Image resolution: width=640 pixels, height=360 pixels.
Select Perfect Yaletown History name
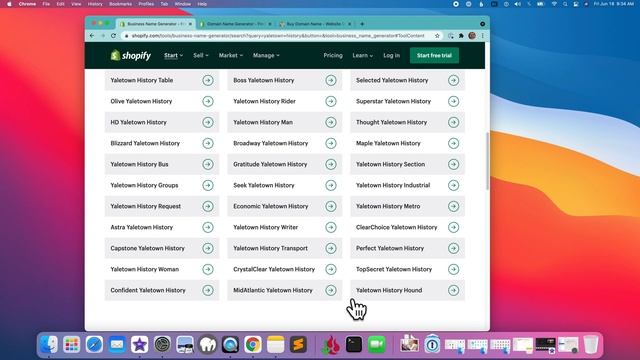tap(390, 249)
